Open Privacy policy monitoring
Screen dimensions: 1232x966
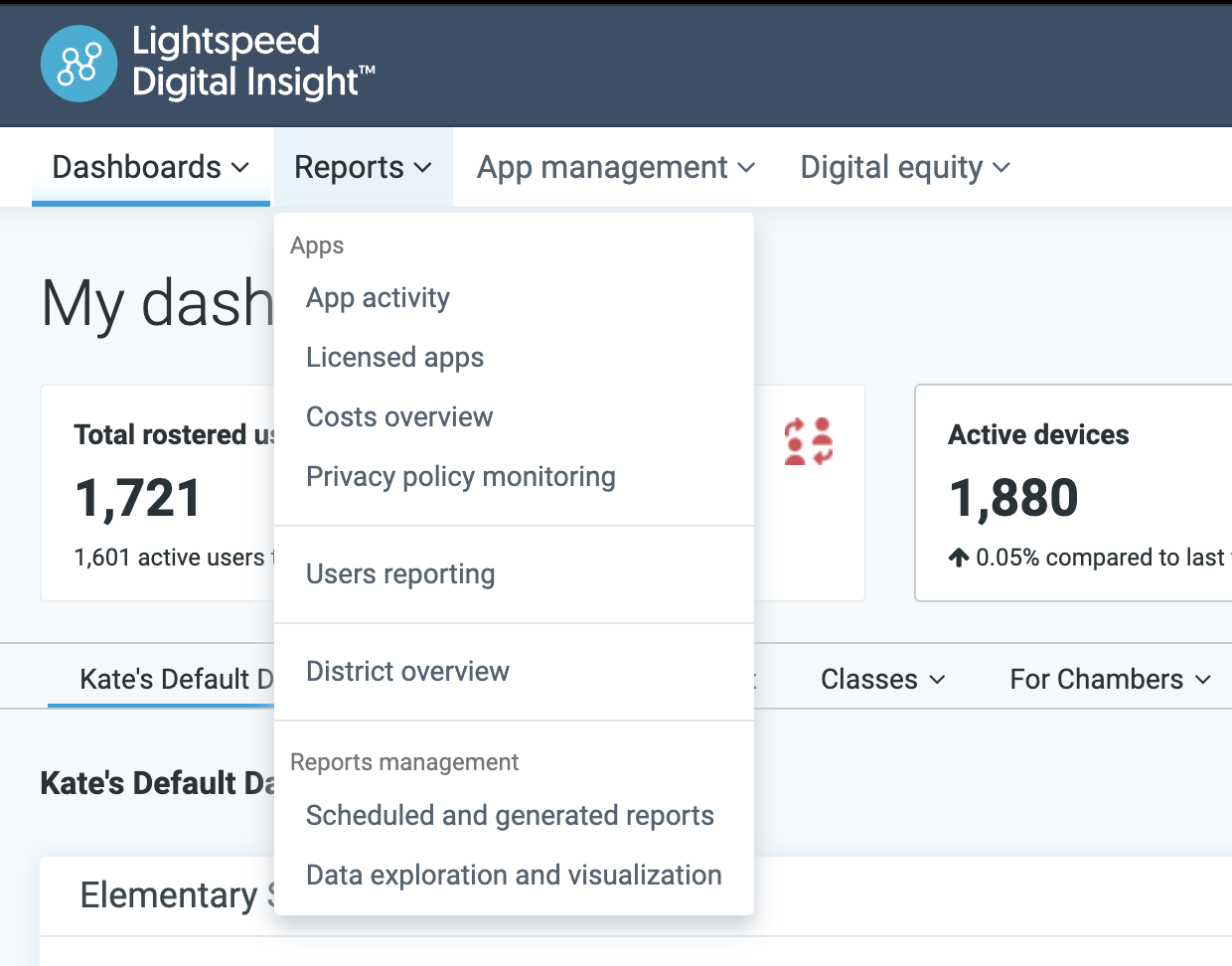pos(460,476)
